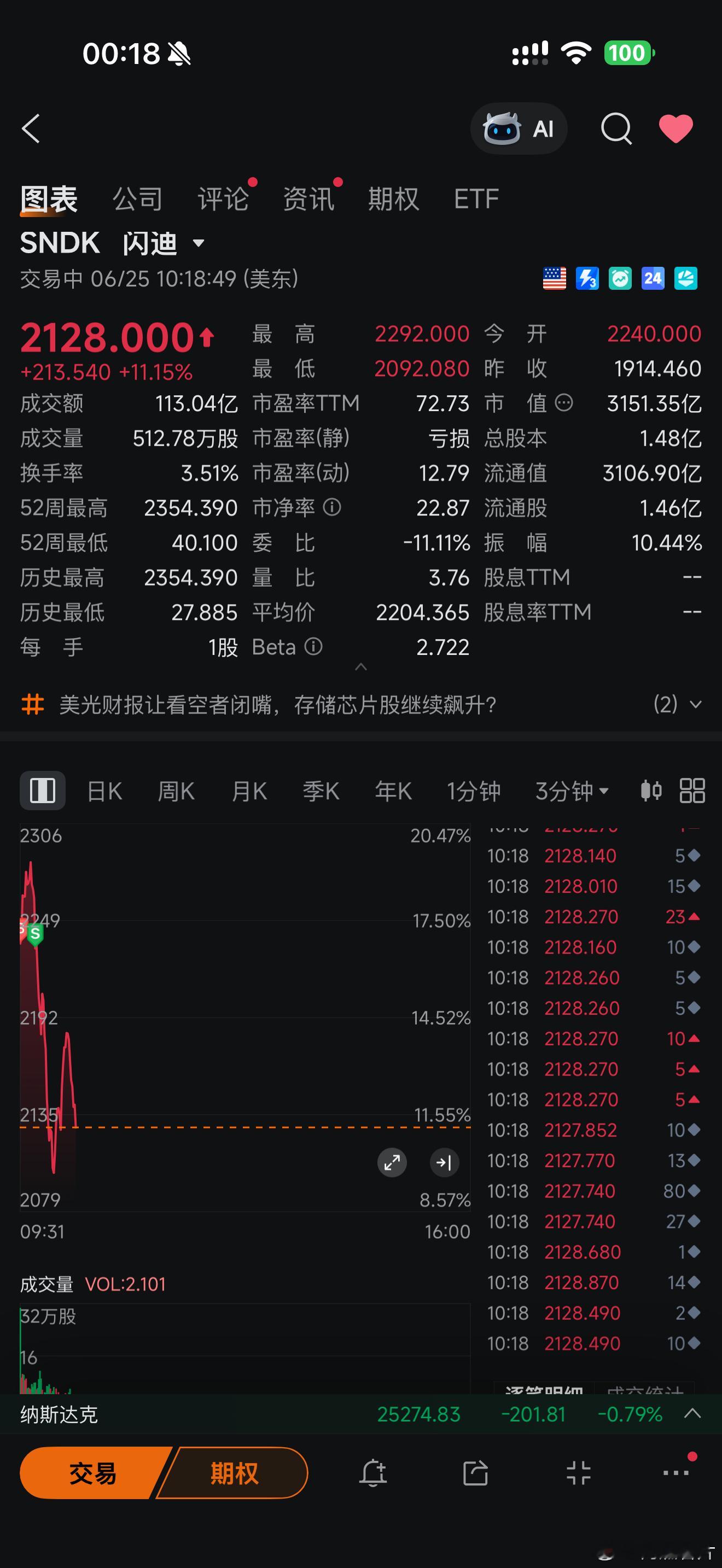Tap the 市盈率TTM value 72.73
Viewport: 722px width, 1568px height.
[442, 403]
